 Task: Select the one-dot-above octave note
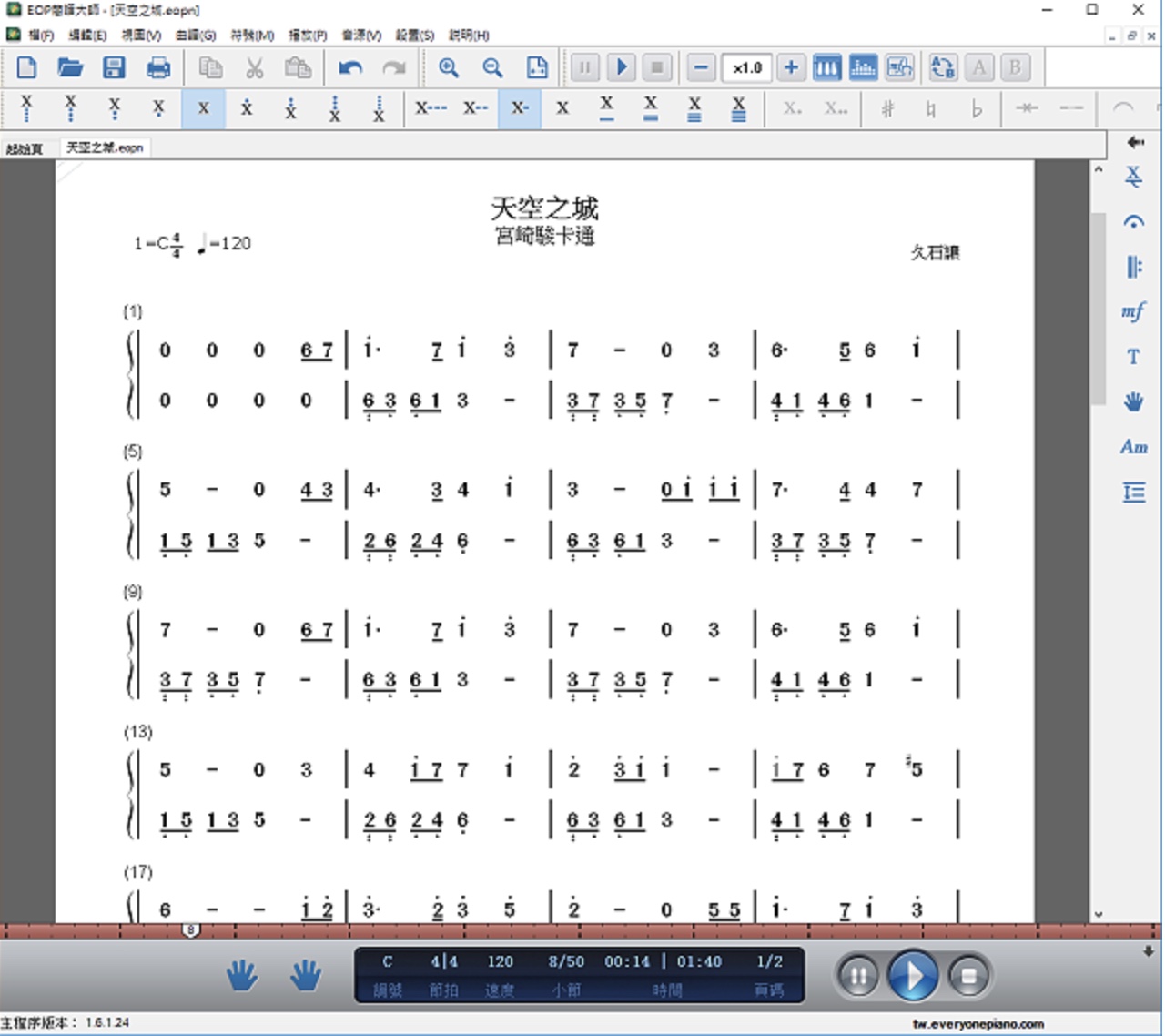coord(247,108)
